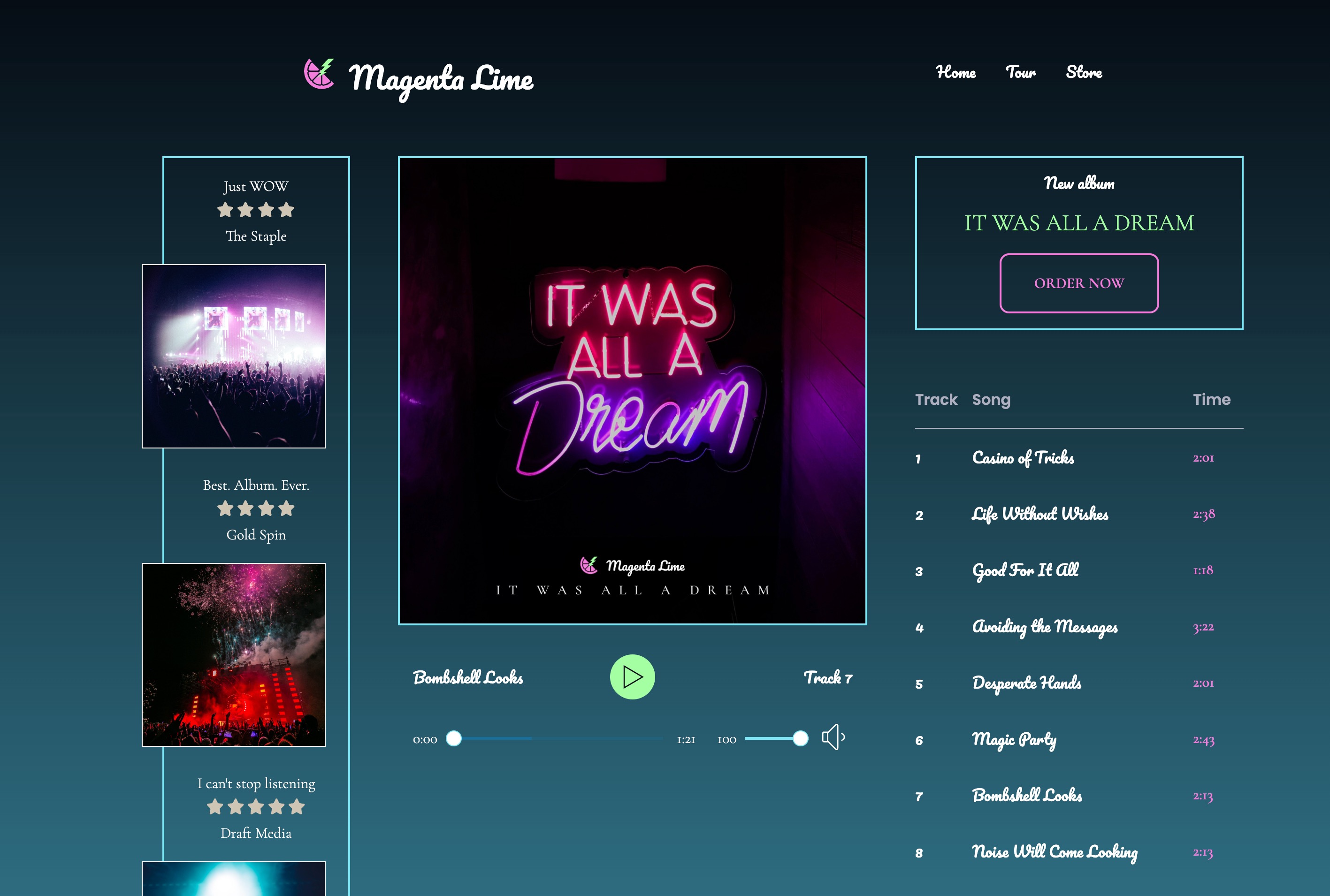Play the song Life Without Wishes
The height and width of the screenshot is (896, 1330).
point(1041,514)
